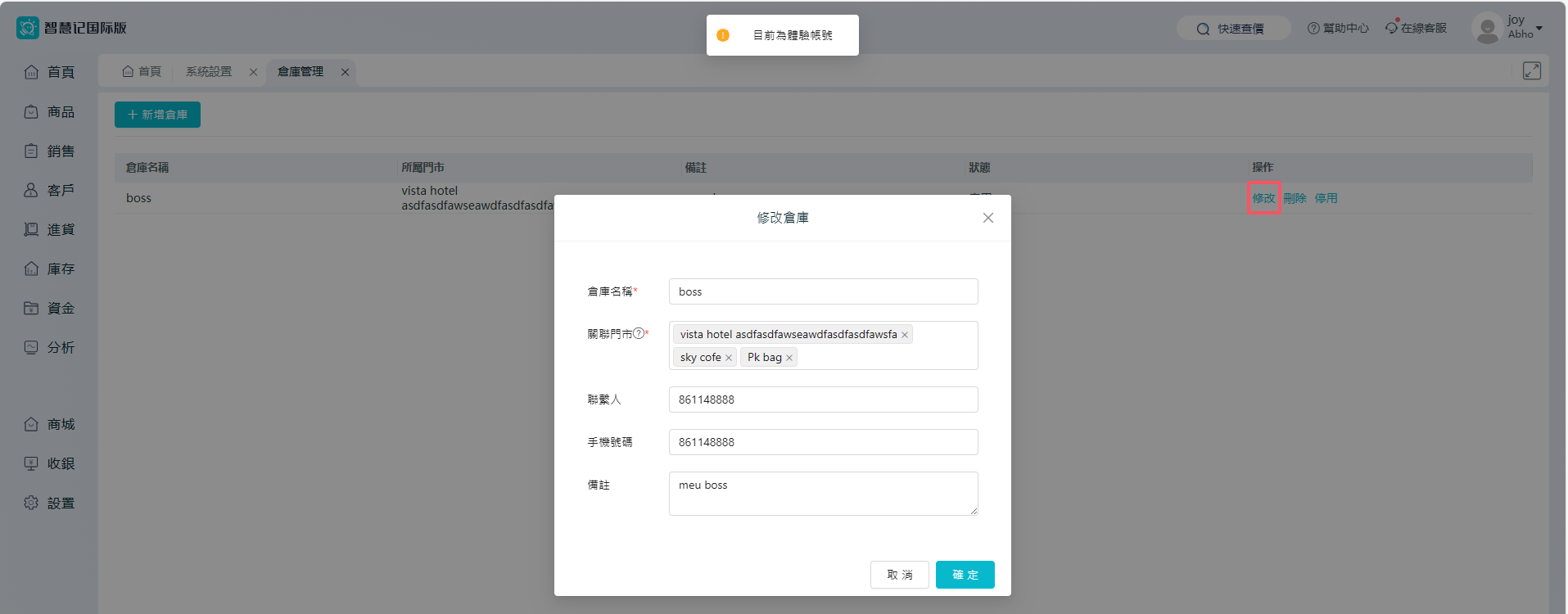
Task: Click the help icon beside 關聯門市
Action: coord(639,333)
